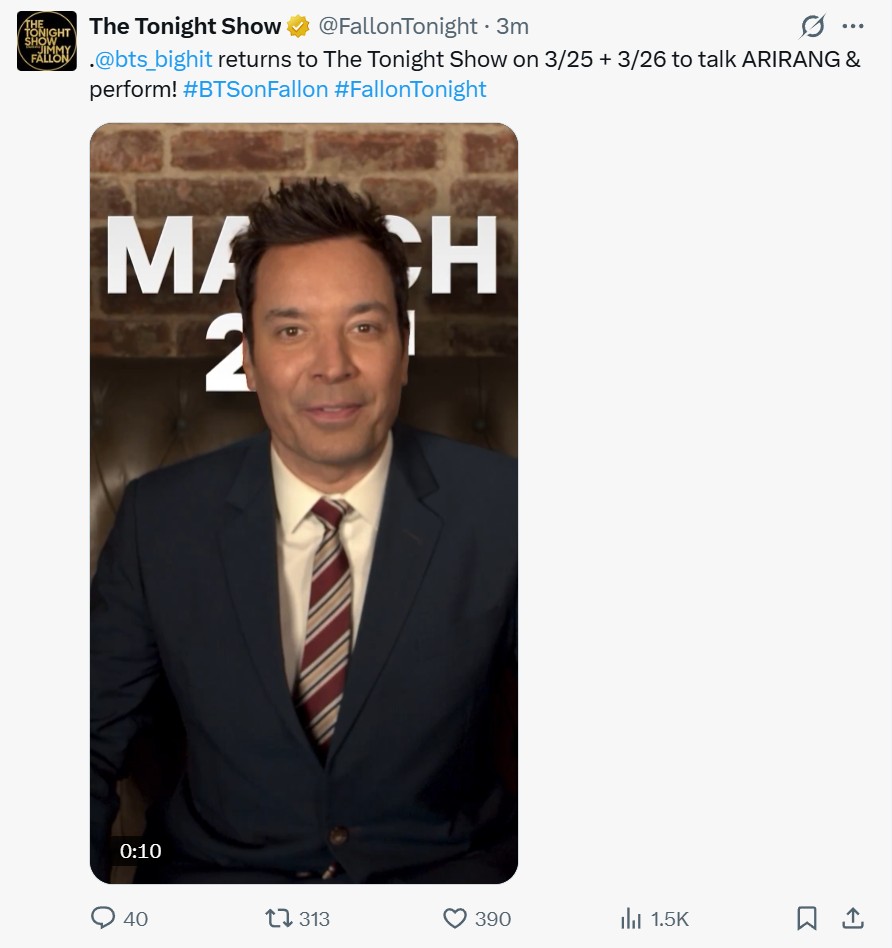The width and height of the screenshot is (892, 948).
Task: Click the display name "The Tonight Show"
Action: point(185,27)
